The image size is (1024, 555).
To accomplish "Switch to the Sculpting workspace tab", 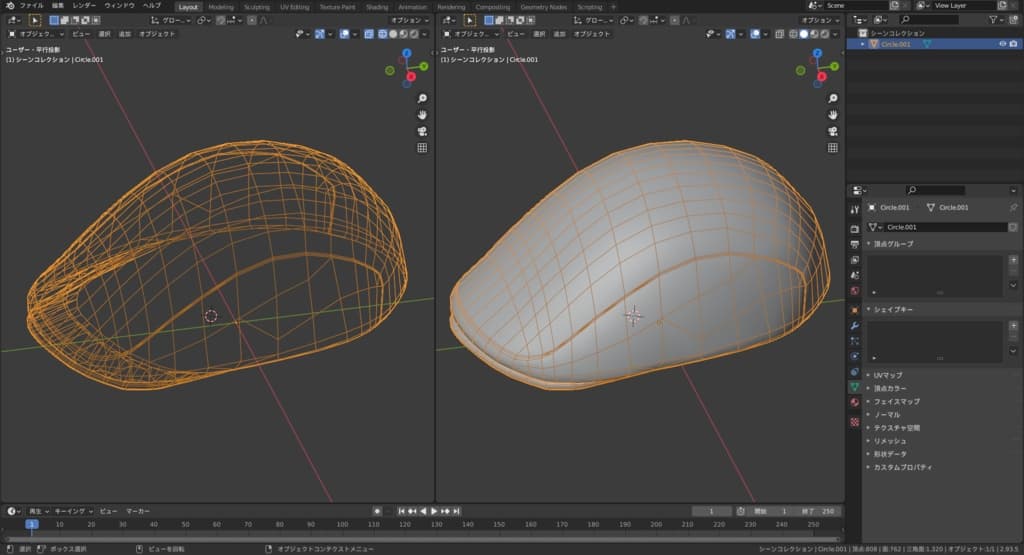I will point(257,7).
